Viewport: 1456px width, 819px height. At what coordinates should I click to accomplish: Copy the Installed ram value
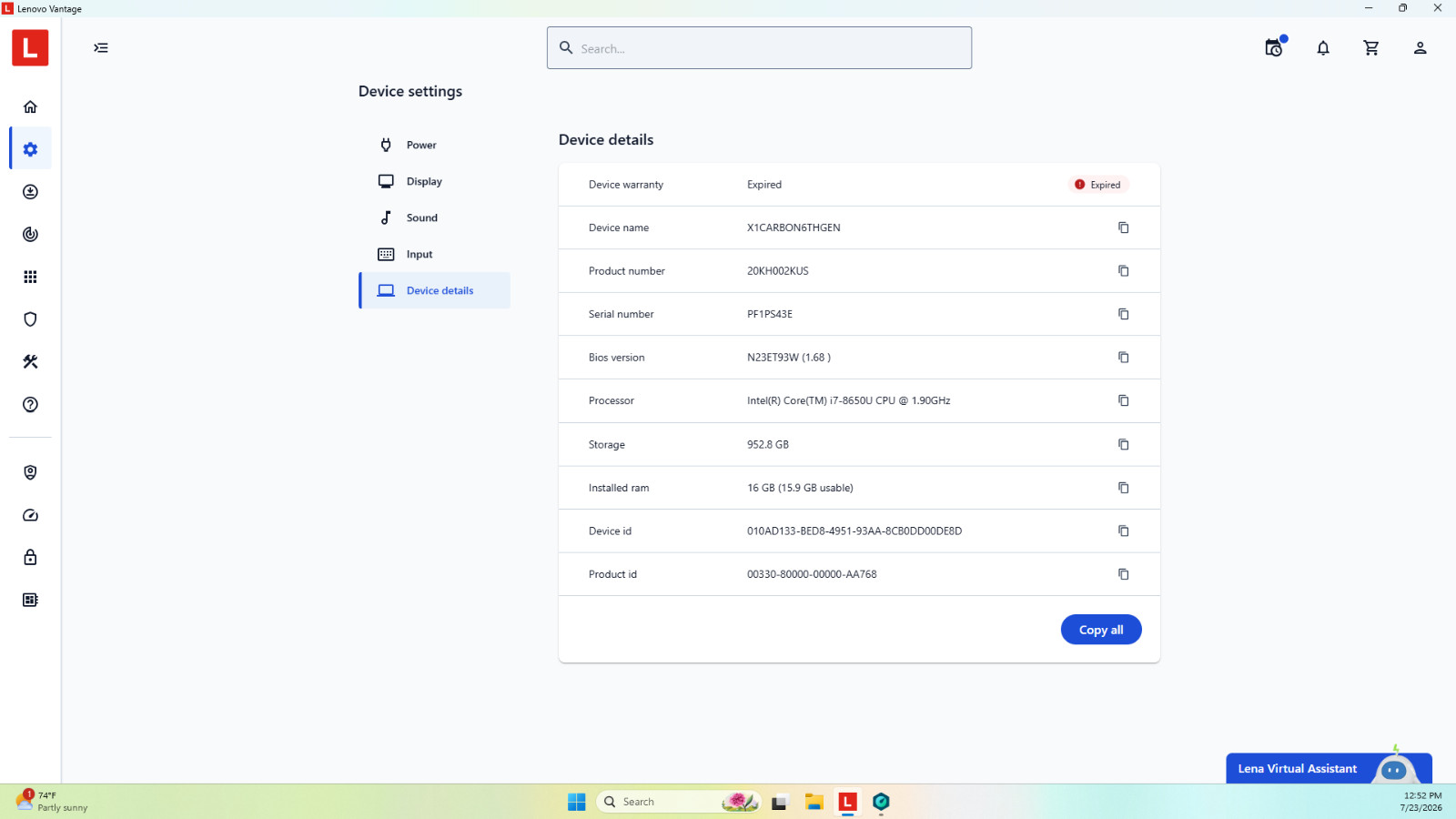(1124, 488)
